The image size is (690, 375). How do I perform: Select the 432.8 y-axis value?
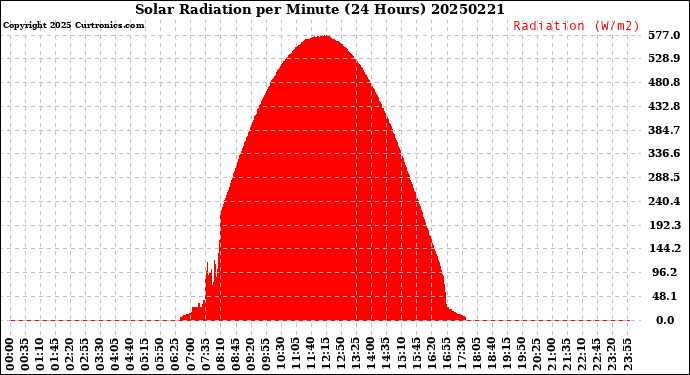(x=664, y=106)
